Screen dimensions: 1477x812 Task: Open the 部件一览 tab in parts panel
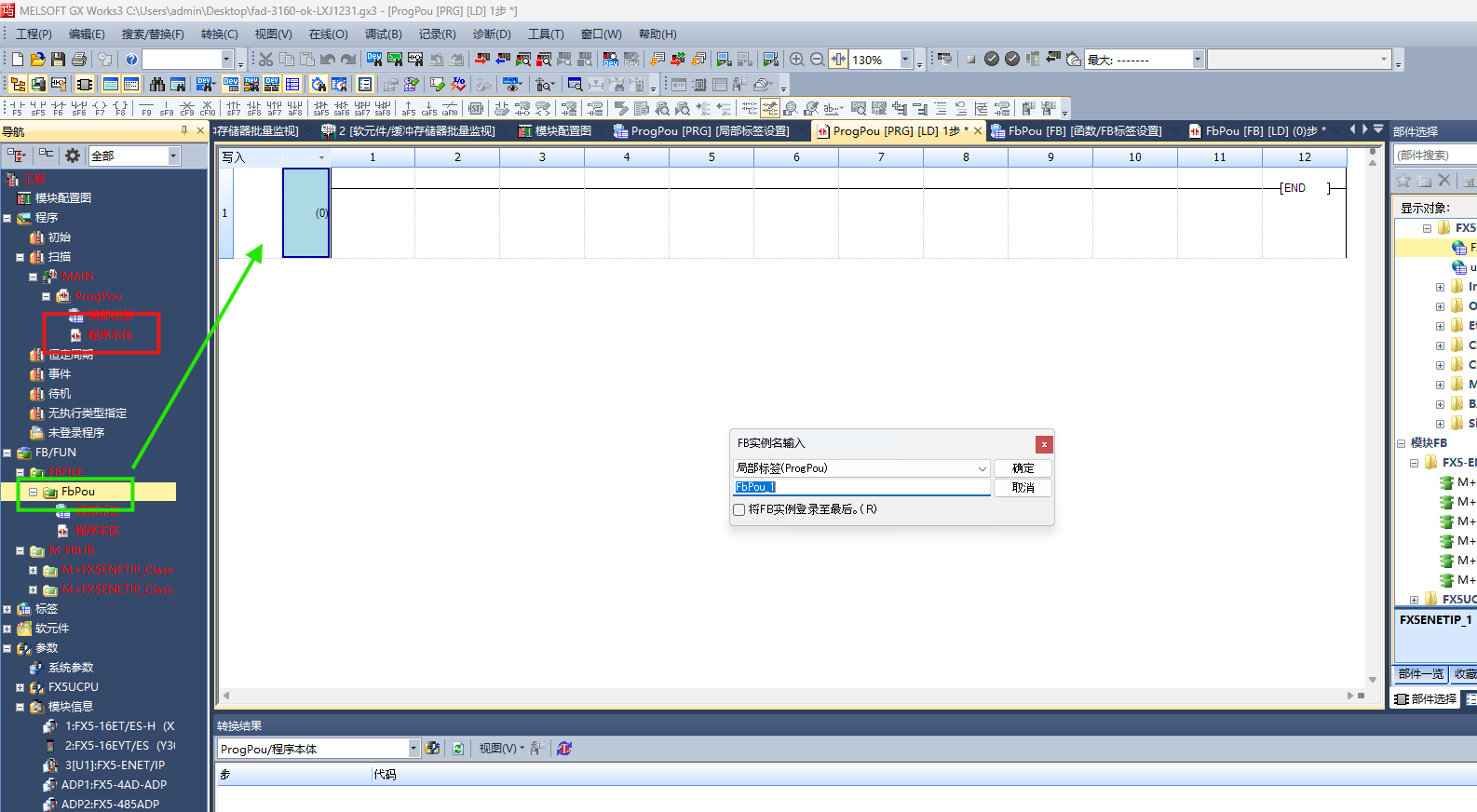tap(1420, 674)
